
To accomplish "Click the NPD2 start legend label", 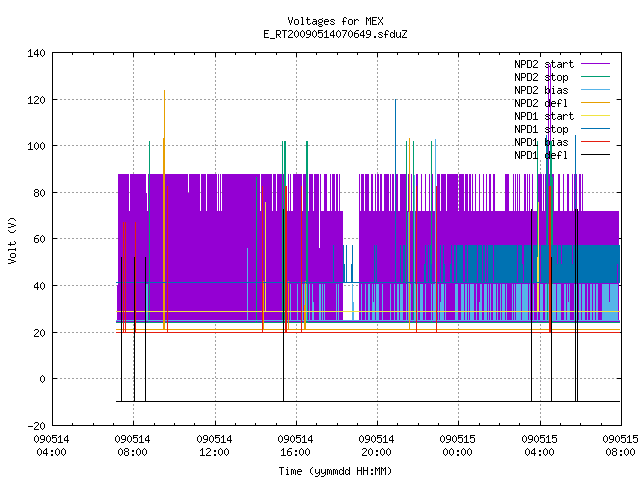I will click(x=544, y=64).
